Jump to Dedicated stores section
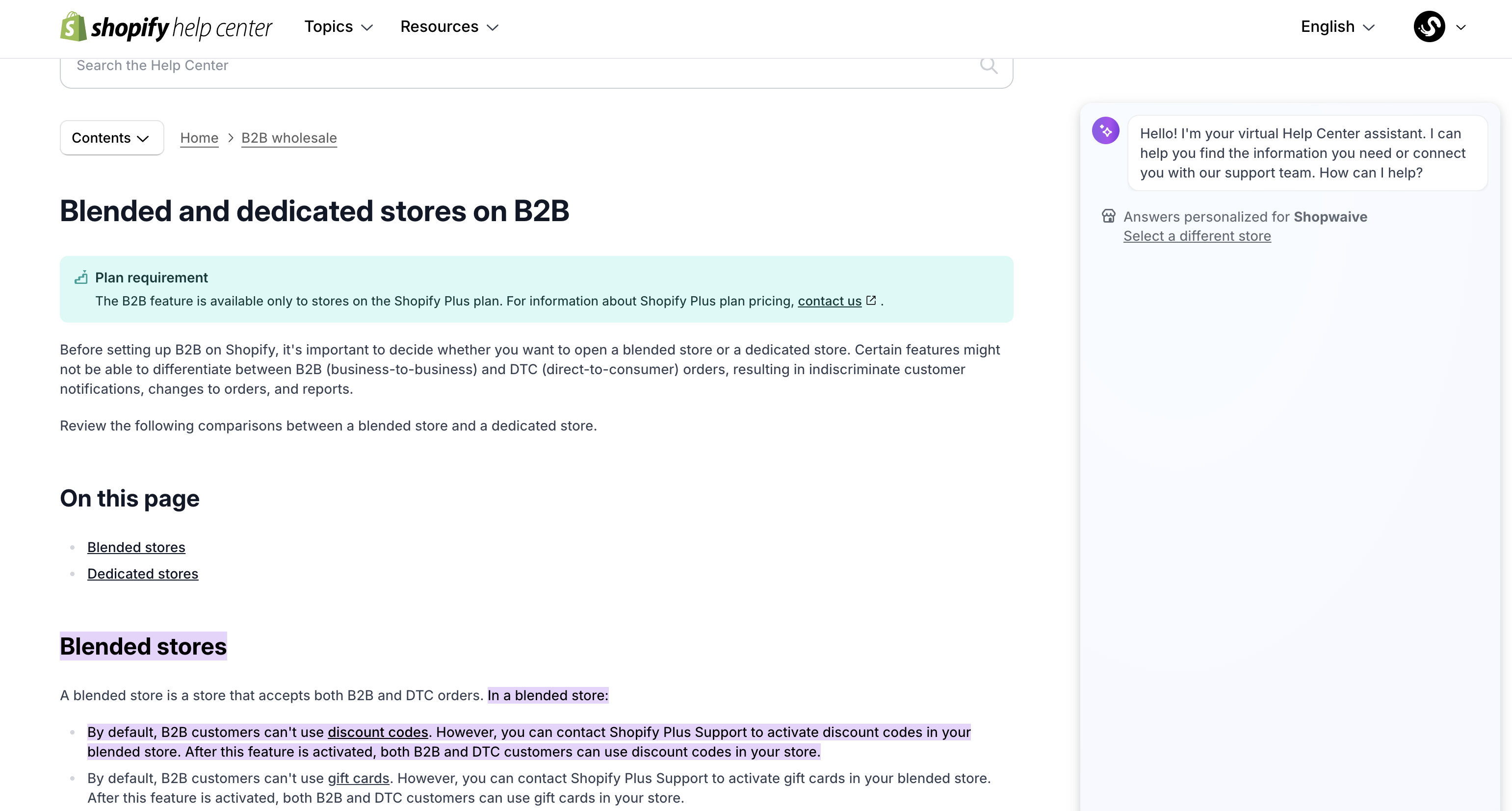The image size is (1512, 811). 143,574
